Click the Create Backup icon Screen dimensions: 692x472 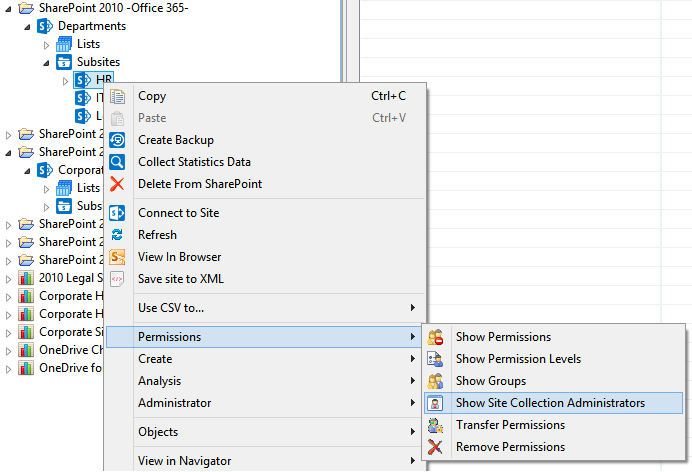[x=117, y=140]
